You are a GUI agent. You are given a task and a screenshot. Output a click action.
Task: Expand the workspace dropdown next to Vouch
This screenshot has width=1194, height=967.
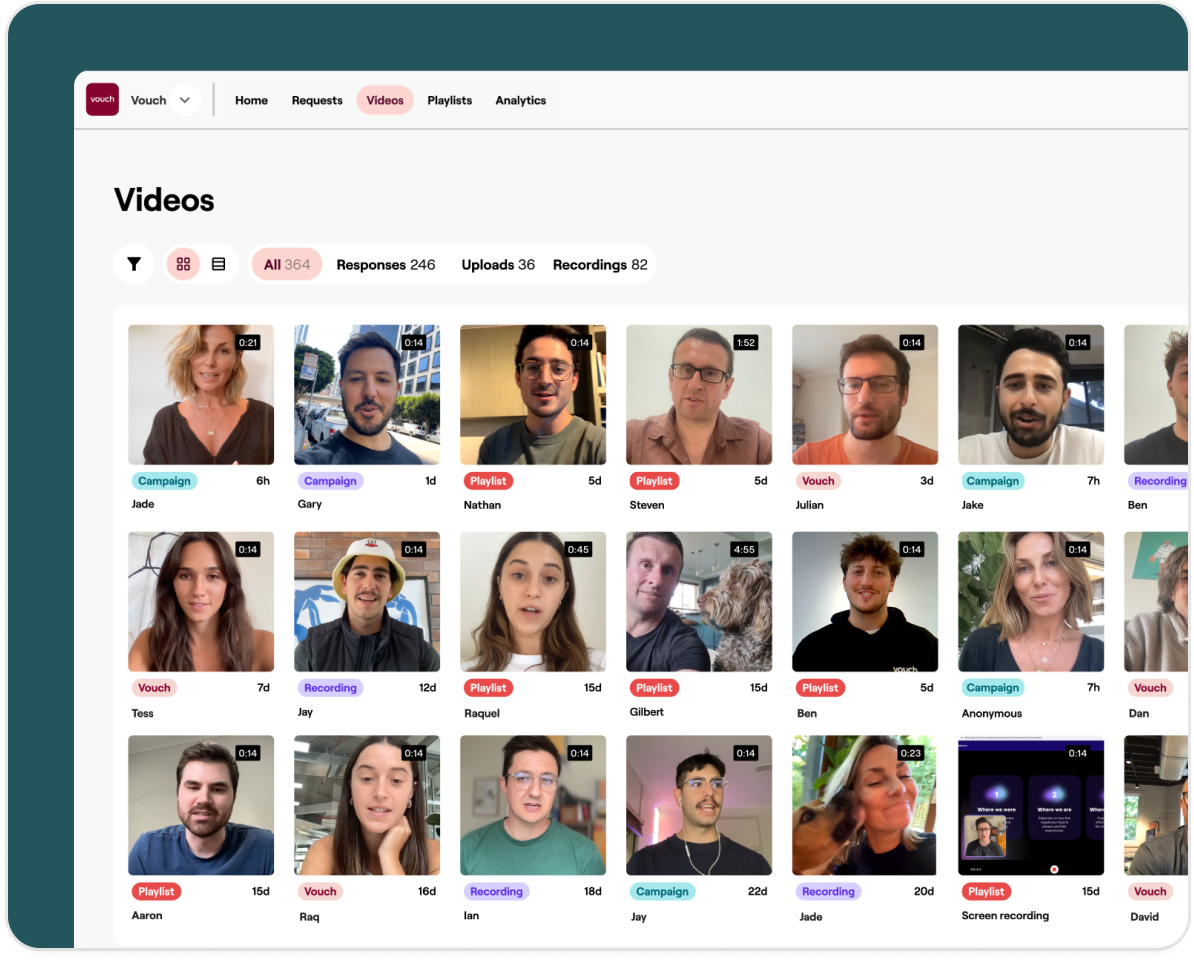[185, 100]
